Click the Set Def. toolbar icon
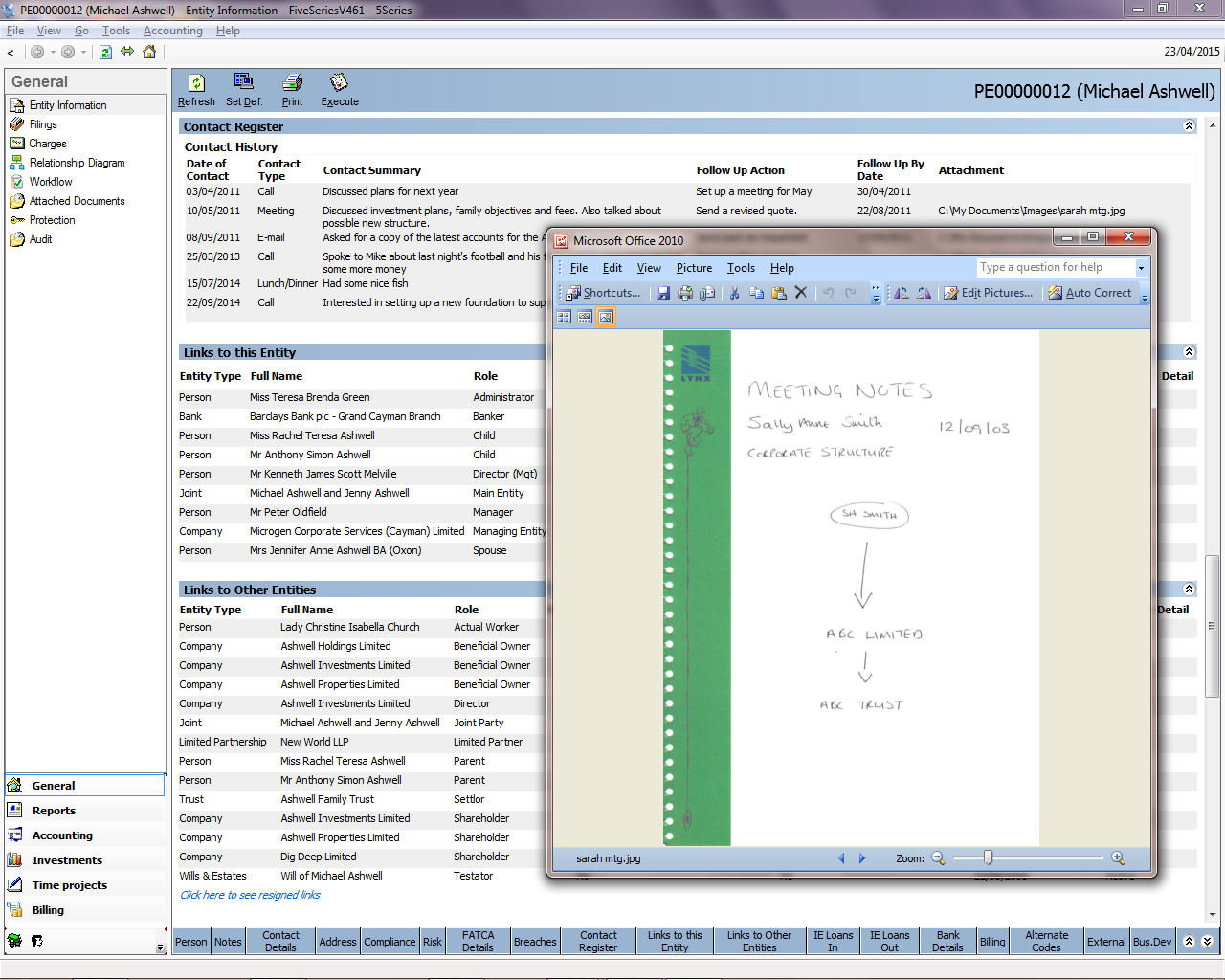The width and height of the screenshot is (1225, 980). click(244, 83)
